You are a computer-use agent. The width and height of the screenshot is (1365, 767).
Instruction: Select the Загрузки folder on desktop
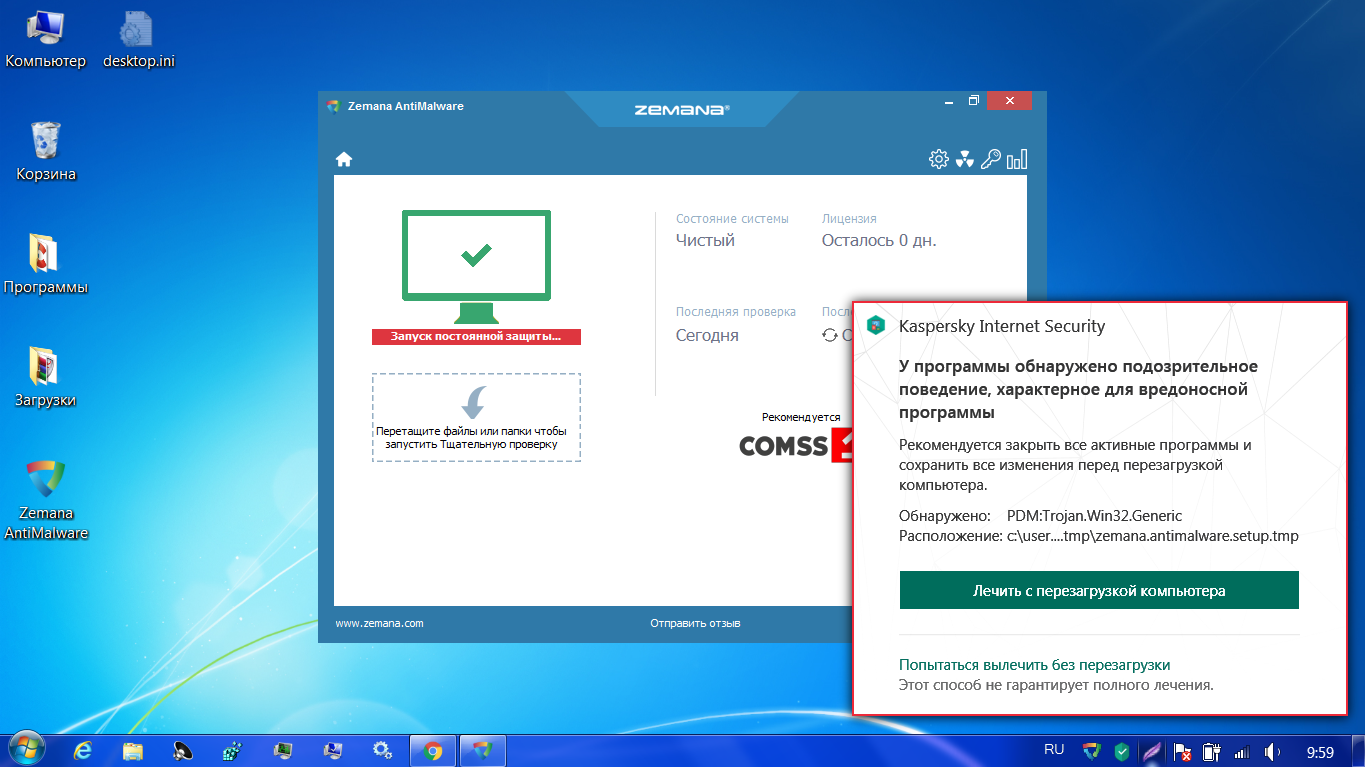point(46,378)
